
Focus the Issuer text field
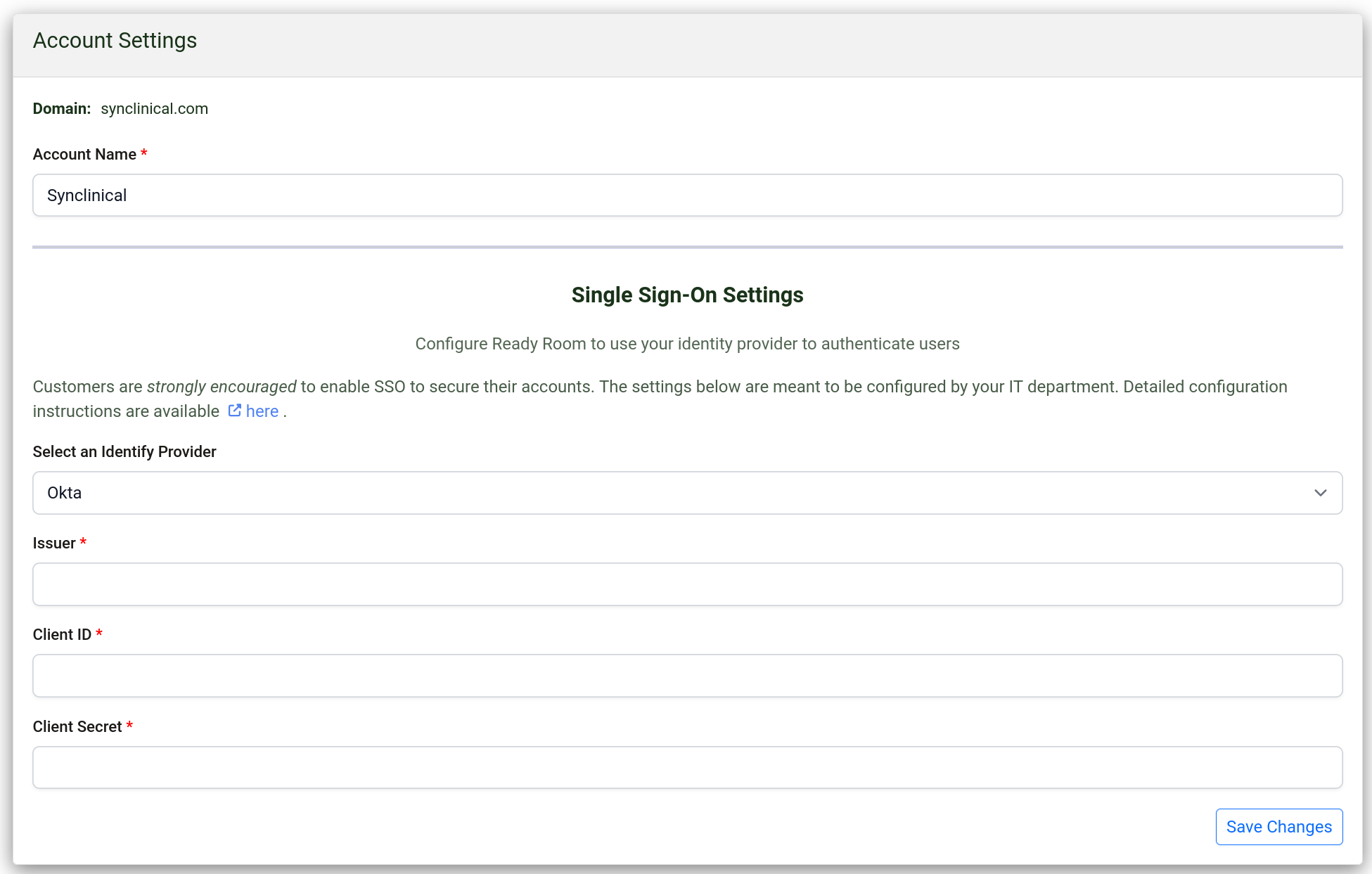click(x=687, y=584)
